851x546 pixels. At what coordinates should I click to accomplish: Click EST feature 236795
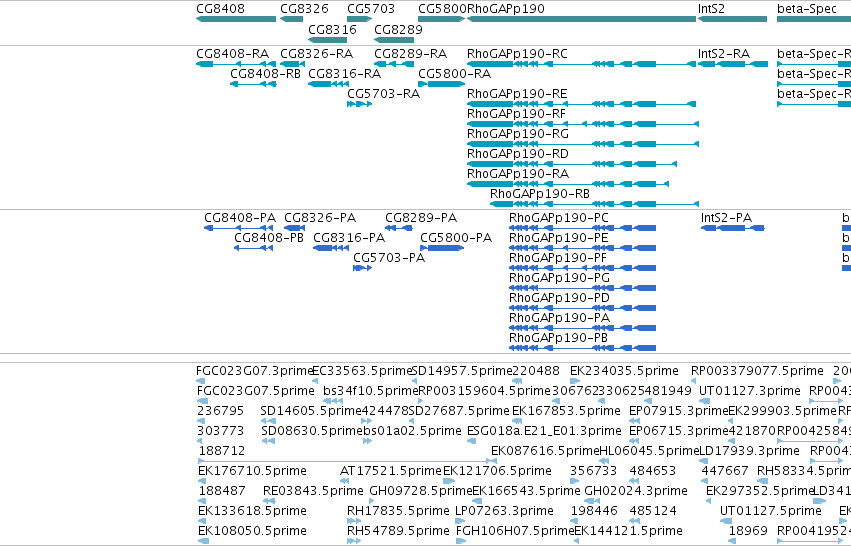coord(201,422)
